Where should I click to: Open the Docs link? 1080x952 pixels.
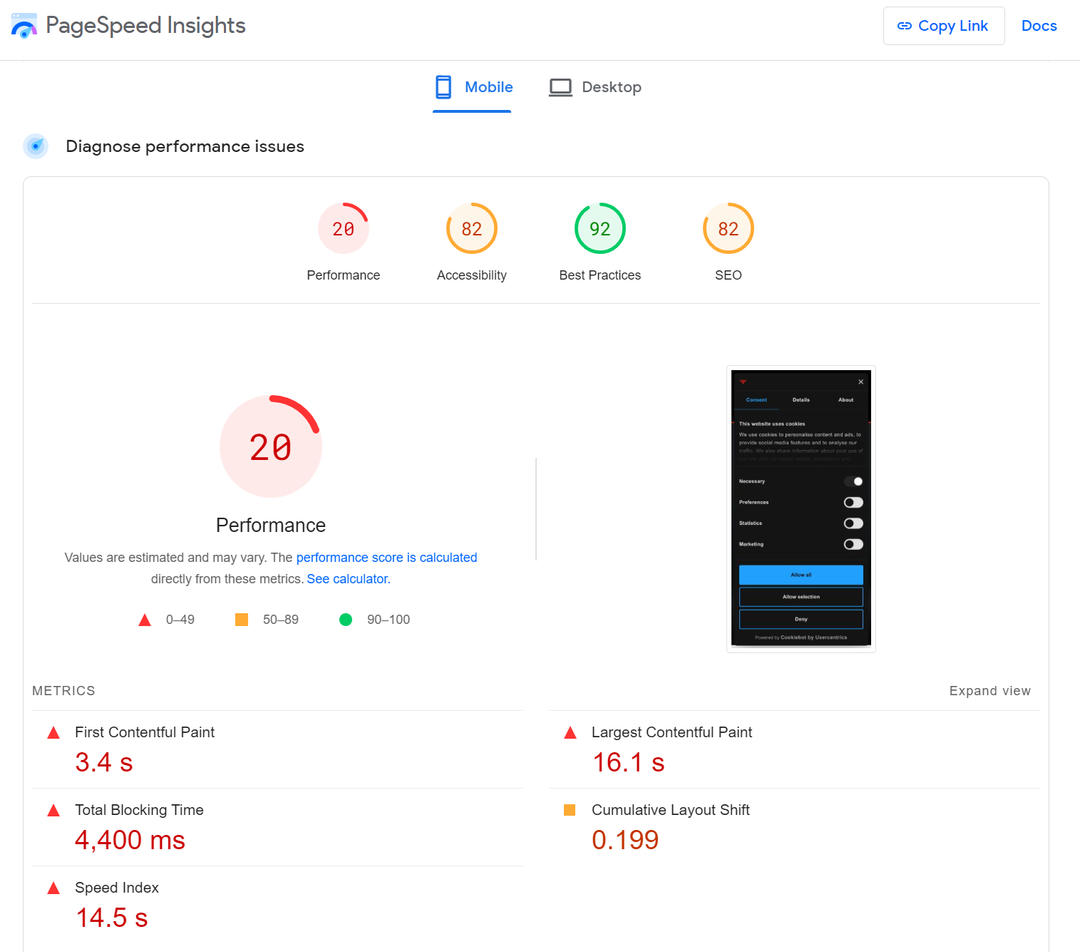1039,26
